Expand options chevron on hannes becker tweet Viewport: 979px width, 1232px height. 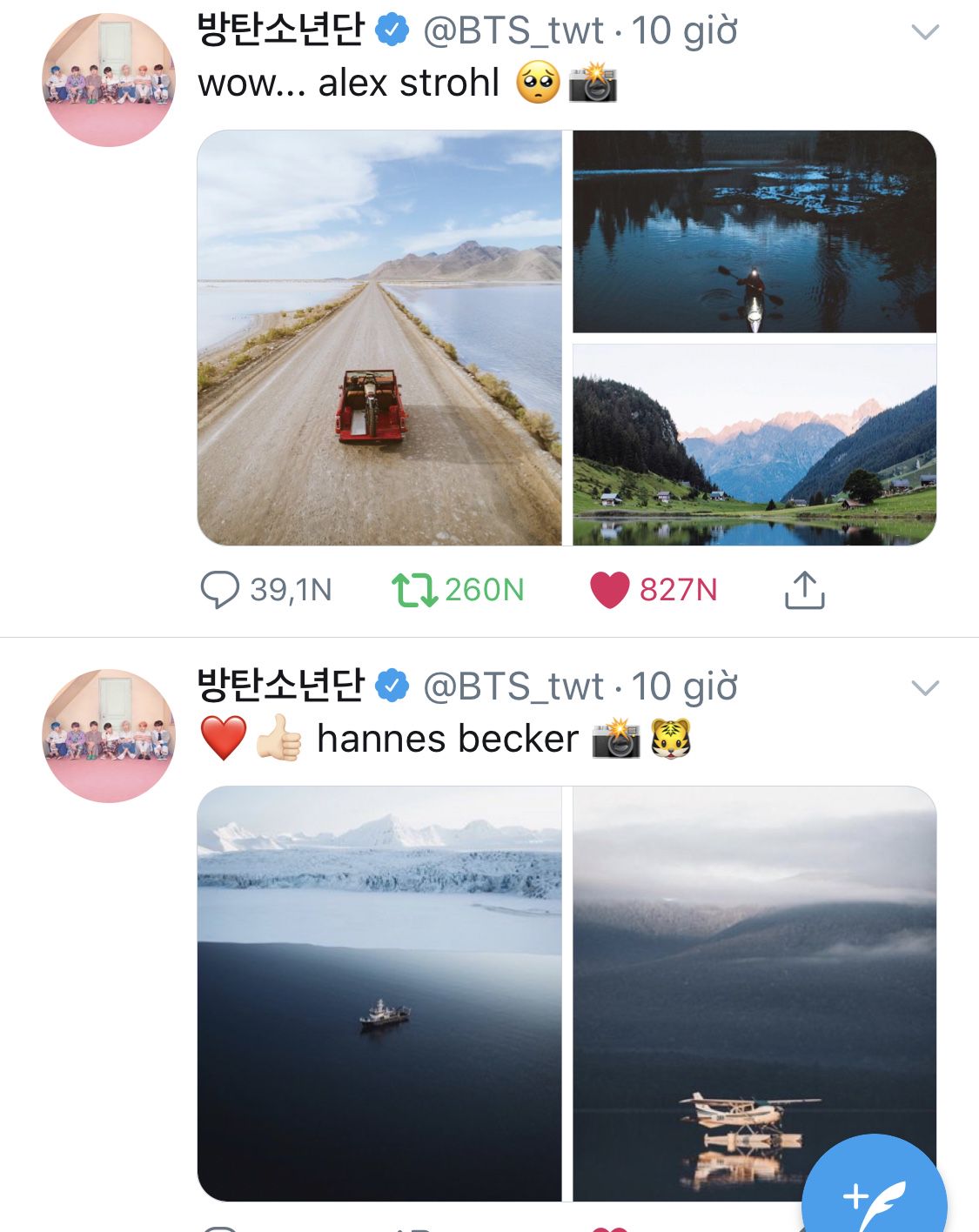click(x=924, y=688)
